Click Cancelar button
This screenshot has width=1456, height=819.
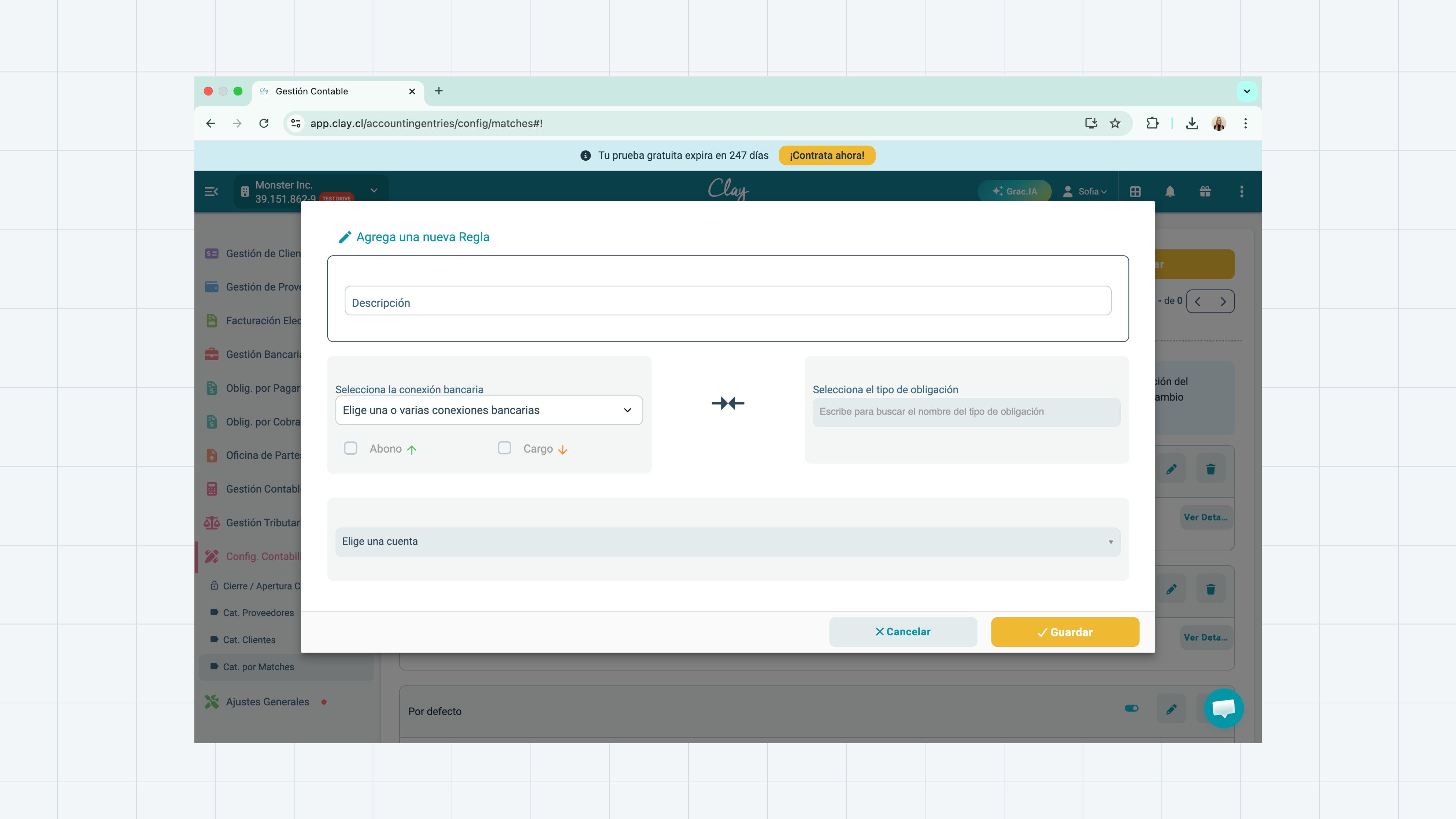point(903,632)
